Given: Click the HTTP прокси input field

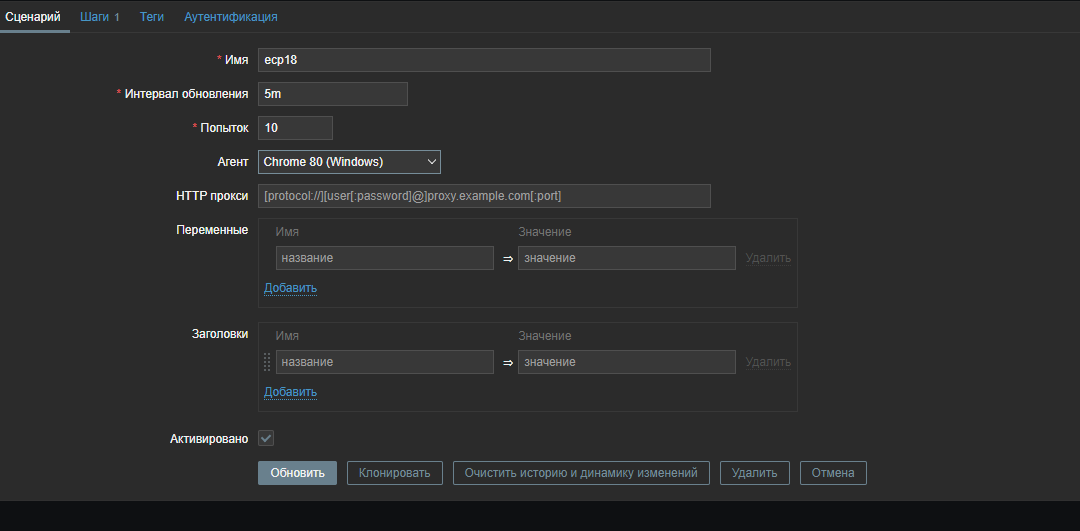Looking at the screenshot, I should pos(484,196).
